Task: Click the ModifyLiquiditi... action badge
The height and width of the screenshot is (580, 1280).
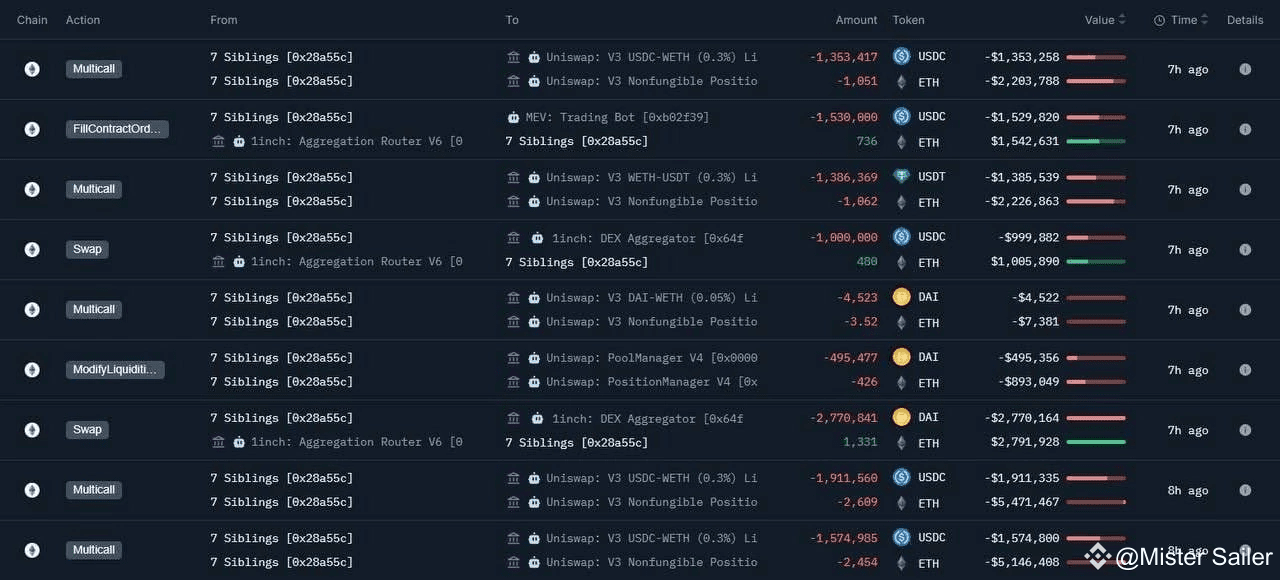Action: click(x=115, y=370)
